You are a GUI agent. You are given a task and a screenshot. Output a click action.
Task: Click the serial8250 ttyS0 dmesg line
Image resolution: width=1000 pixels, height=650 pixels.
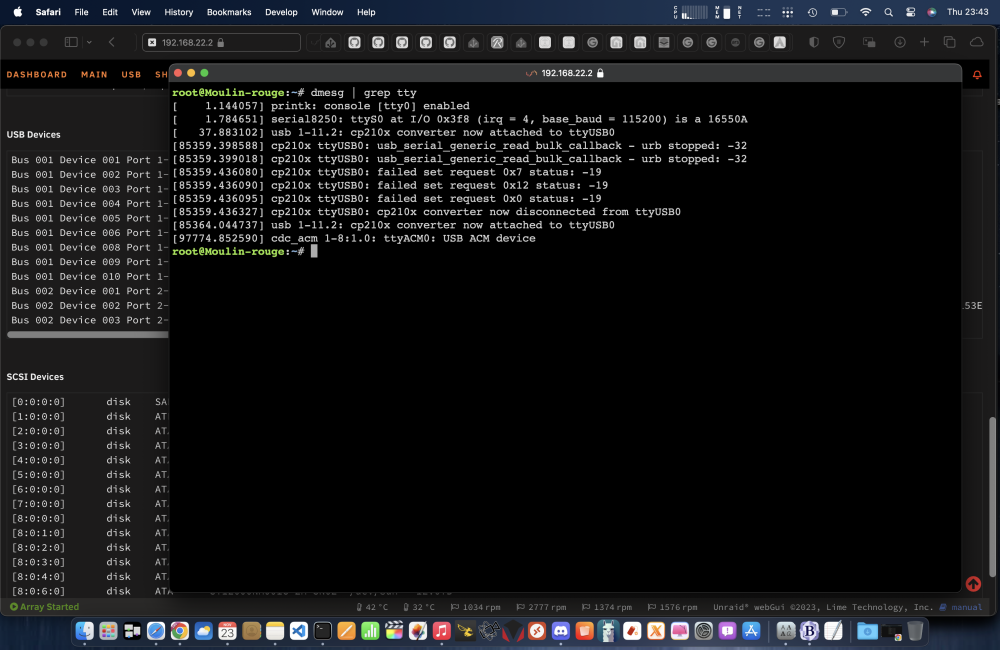[x=459, y=119]
